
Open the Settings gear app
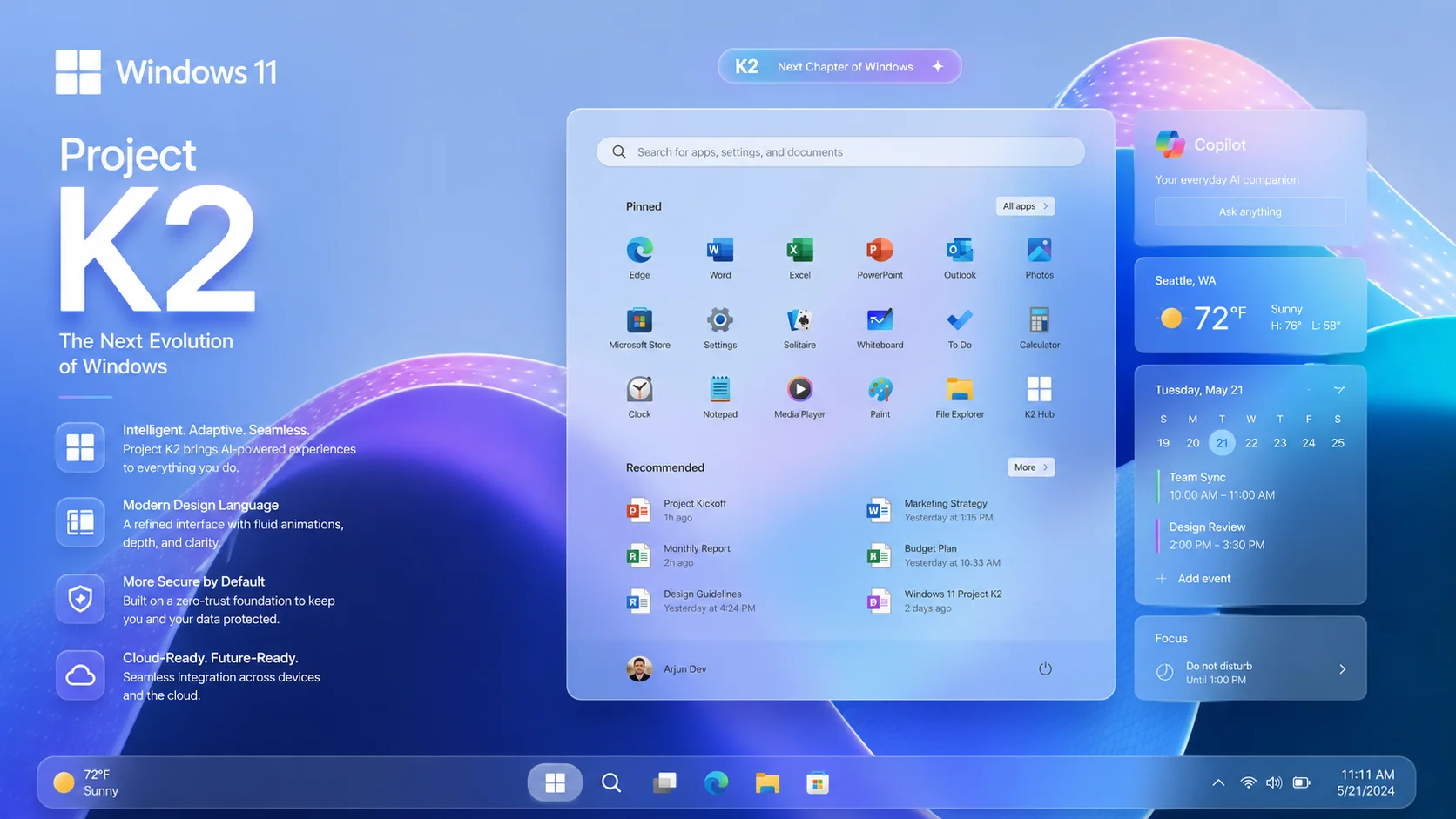tap(719, 327)
